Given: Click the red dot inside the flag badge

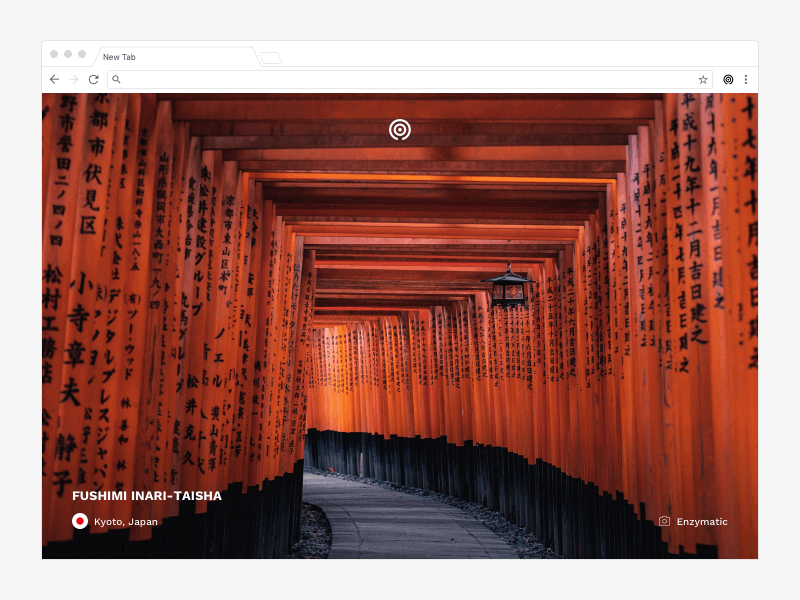Looking at the screenshot, I should tap(80, 521).
